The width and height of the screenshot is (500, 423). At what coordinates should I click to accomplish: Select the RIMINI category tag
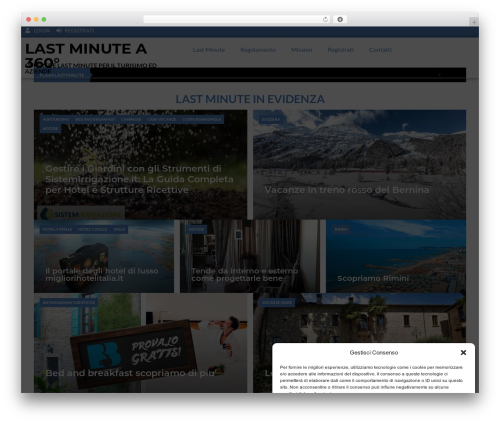click(341, 229)
